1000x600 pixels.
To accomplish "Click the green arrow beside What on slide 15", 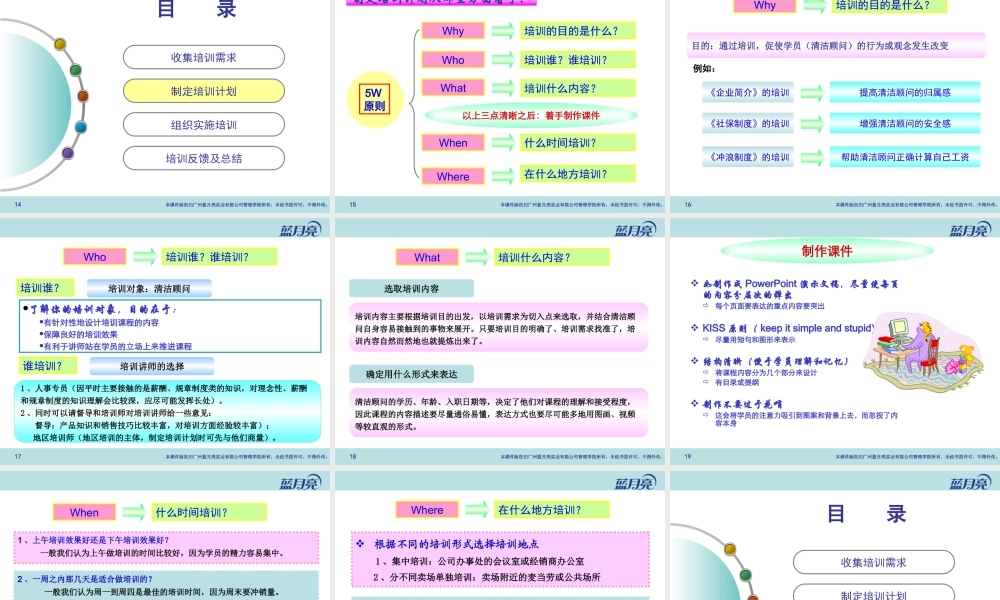I will click(503, 88).
